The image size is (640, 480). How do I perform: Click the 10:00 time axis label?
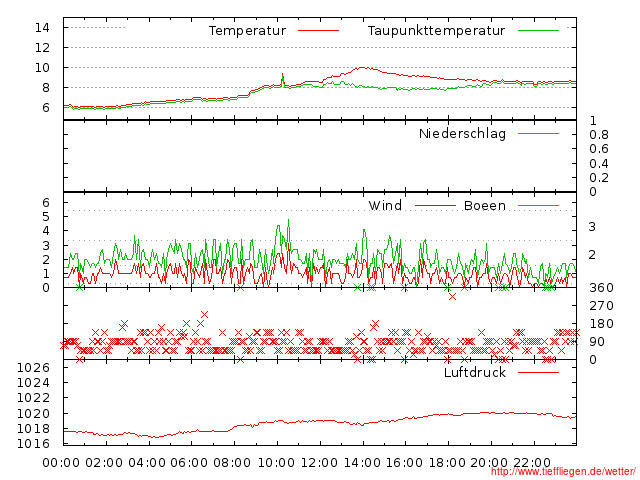[x=276, y=463]
